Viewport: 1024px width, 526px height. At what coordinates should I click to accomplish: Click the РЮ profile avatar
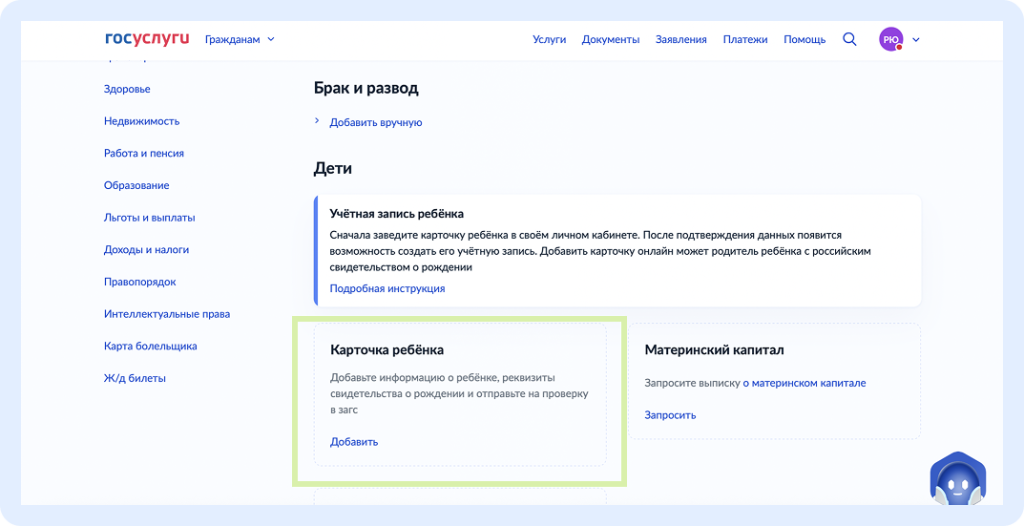click(890, 39)
